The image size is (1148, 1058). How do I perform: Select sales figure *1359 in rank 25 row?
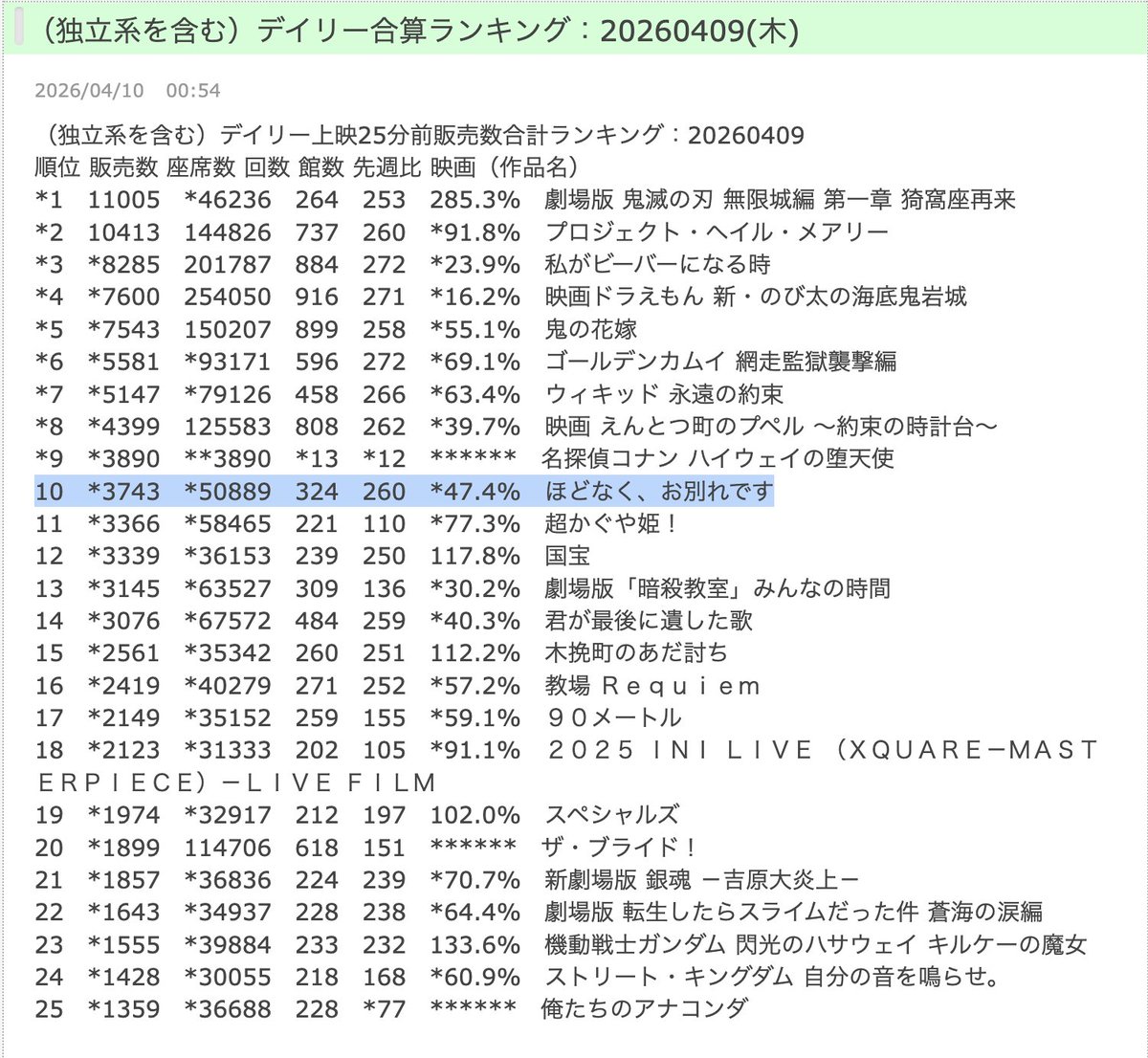124,1011
